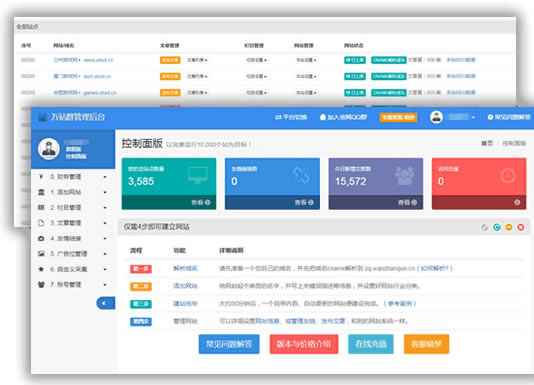
Task: Click the document icon for 3. 文章管理
Action: pos(41,223)
